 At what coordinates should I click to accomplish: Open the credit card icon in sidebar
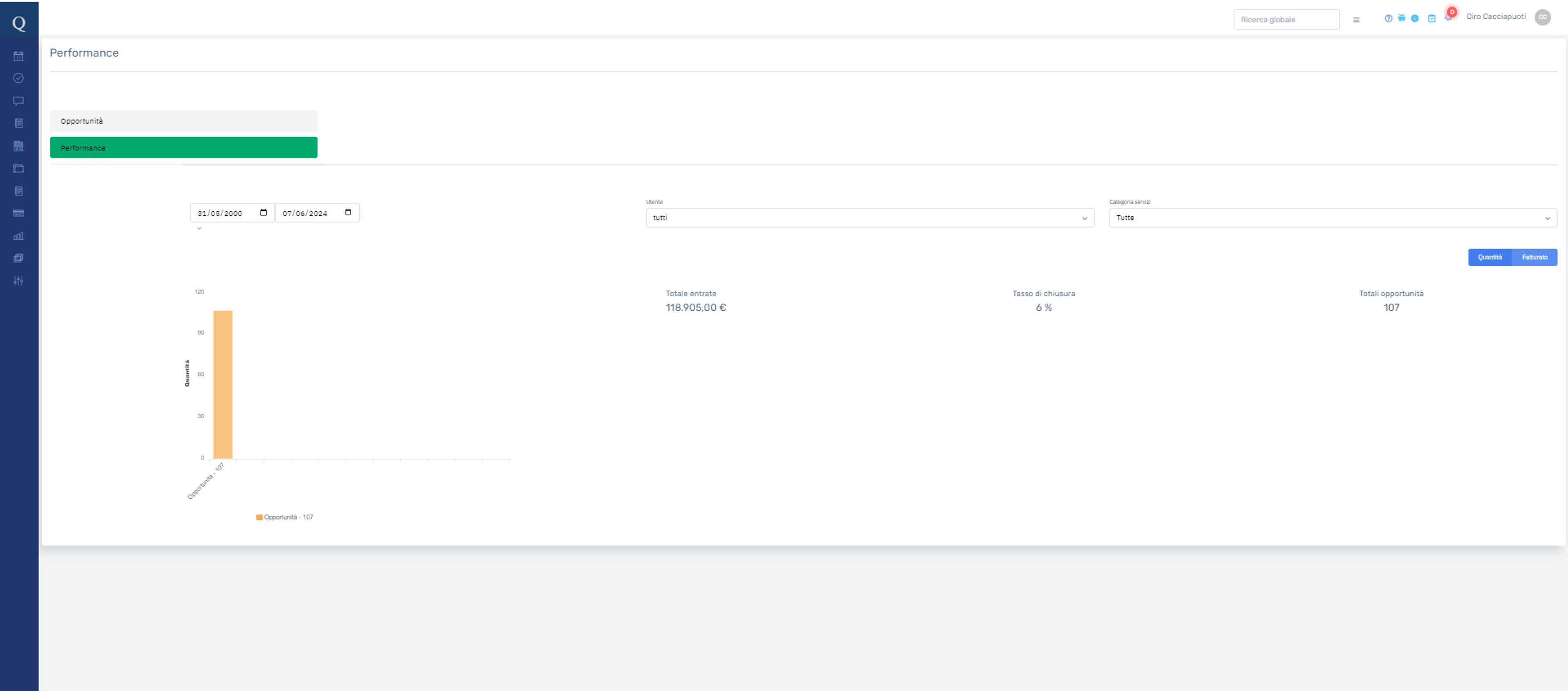tap(18, 213)
